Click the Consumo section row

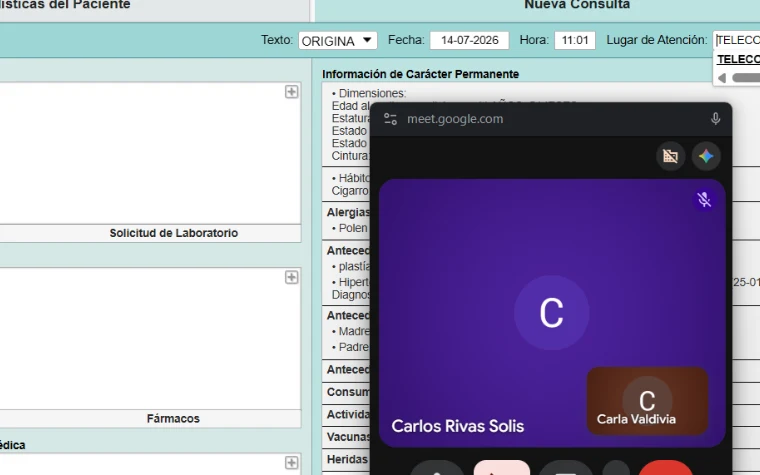(x=348, y=392)
